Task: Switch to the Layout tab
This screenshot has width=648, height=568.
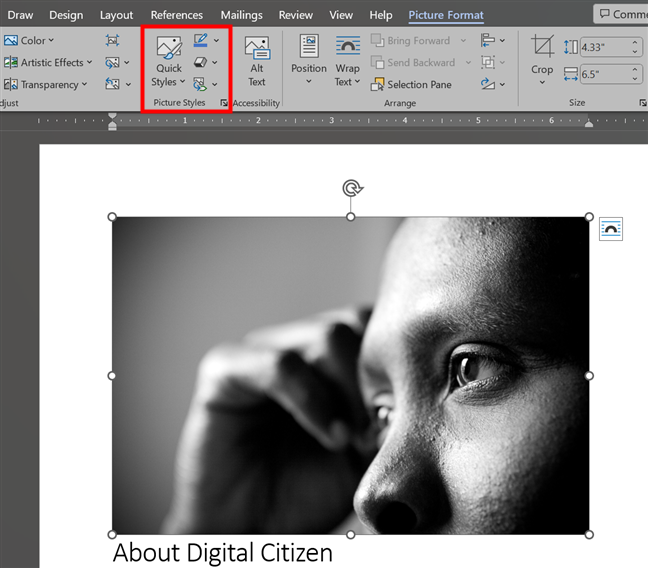Action: click(x=117, y=15)
